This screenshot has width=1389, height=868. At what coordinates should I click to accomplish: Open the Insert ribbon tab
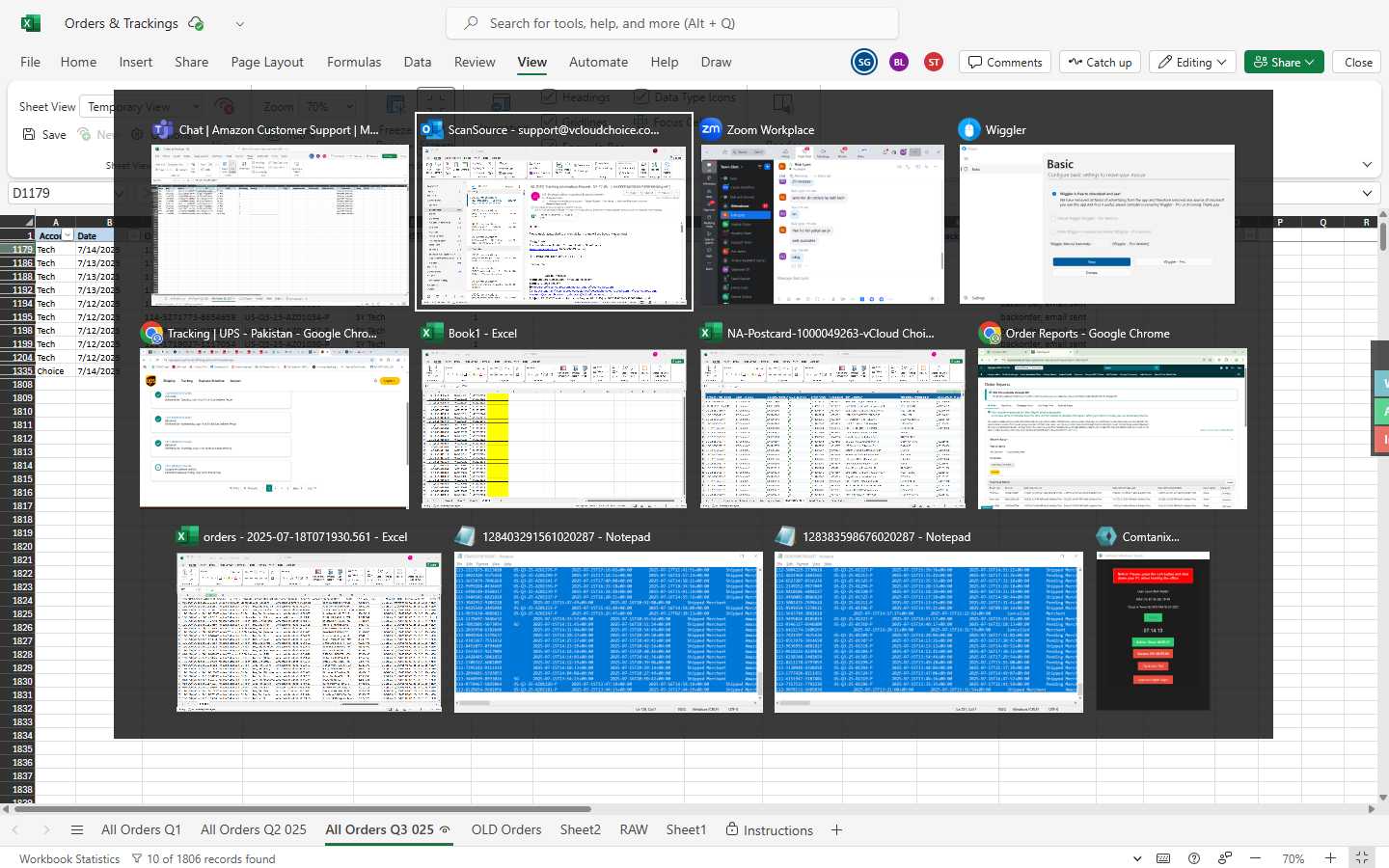pos(136,62)
